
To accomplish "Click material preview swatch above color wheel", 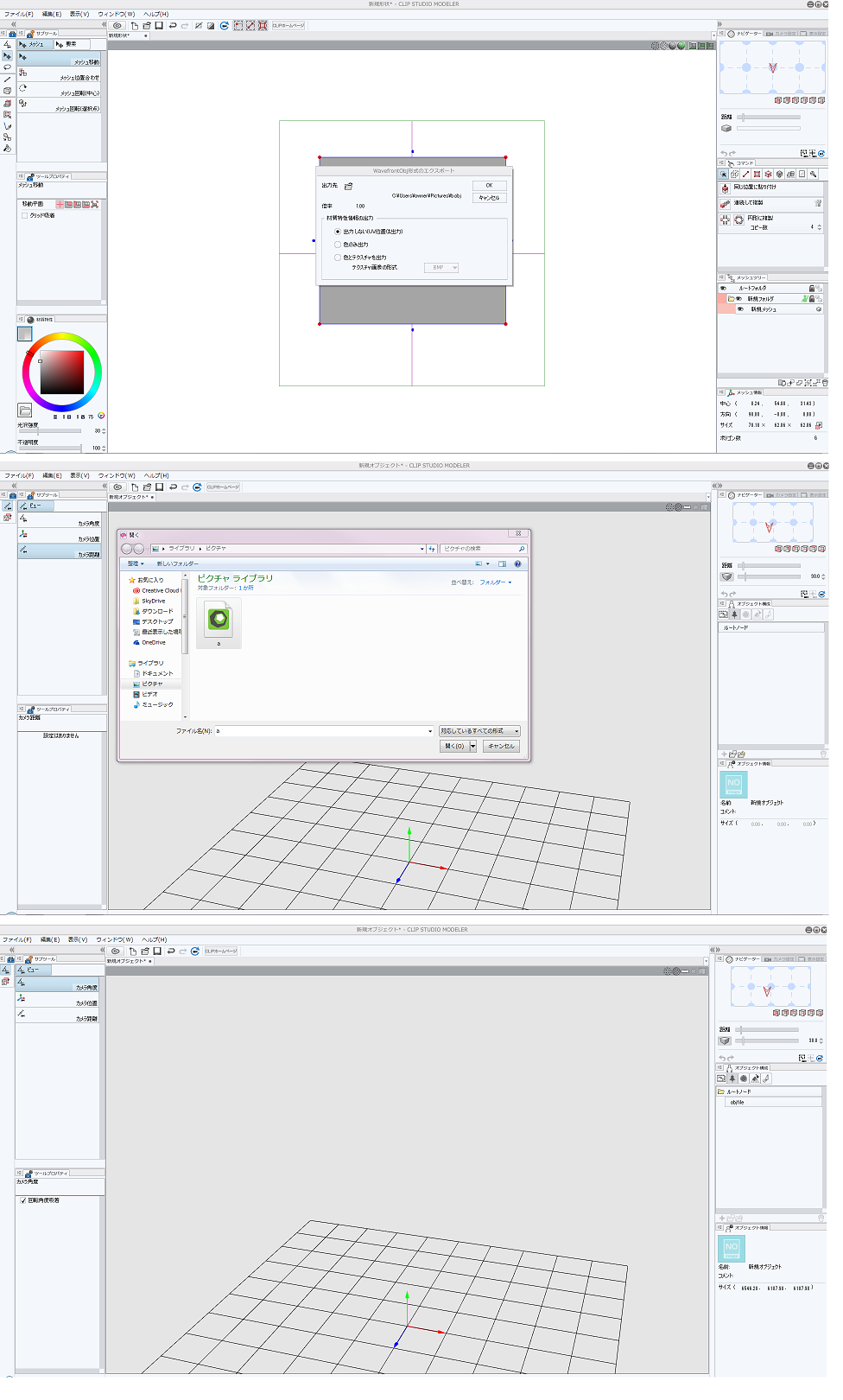I will (x=25, y=334).
